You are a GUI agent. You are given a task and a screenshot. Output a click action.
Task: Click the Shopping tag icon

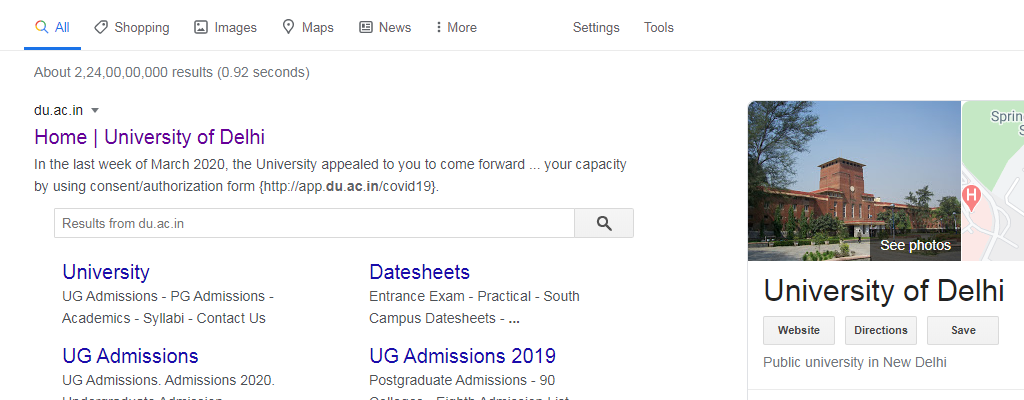click(x=101, y=27)
